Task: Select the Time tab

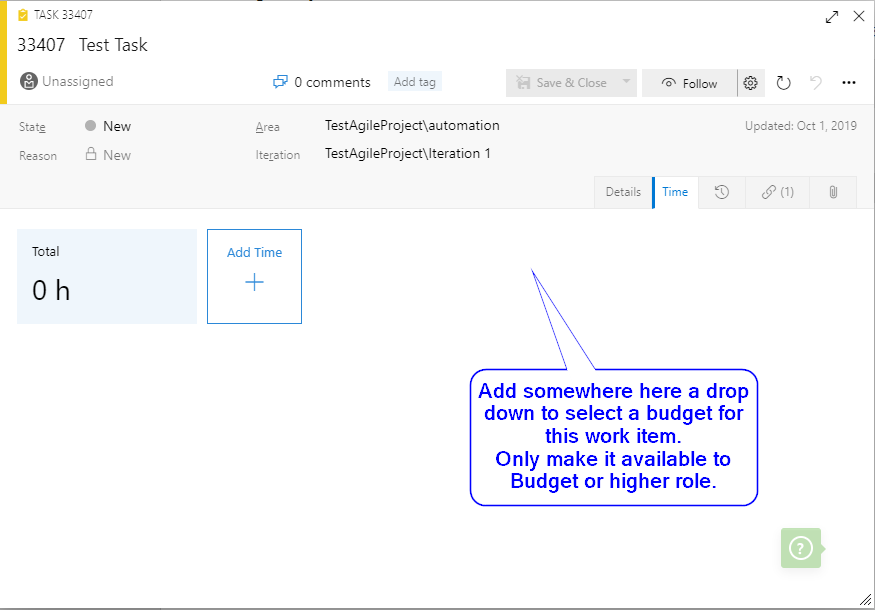Action: (x=675, y=192)
